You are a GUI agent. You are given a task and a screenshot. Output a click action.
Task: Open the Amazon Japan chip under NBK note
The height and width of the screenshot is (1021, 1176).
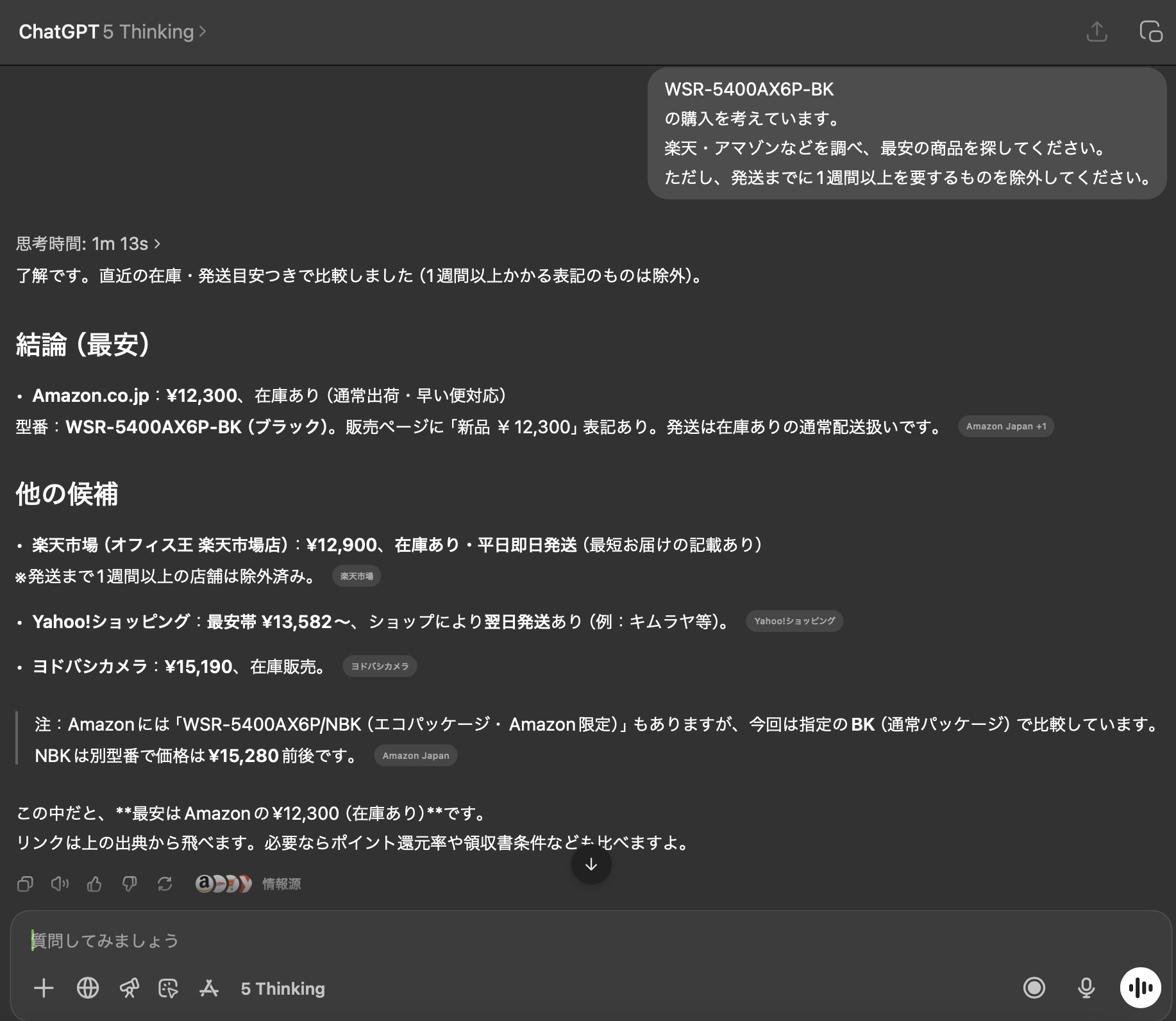click(x=416, y=756)
